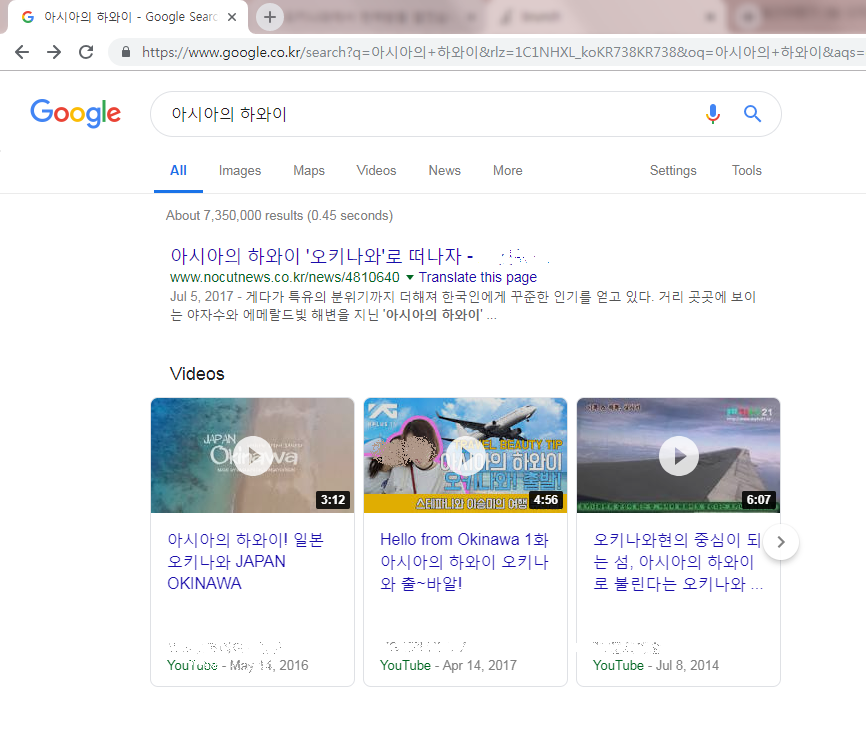
Task: Click the nocutnews result snippet text dated Jul 5, 2017
Action: pyautogui.click(x=463, y=306)
